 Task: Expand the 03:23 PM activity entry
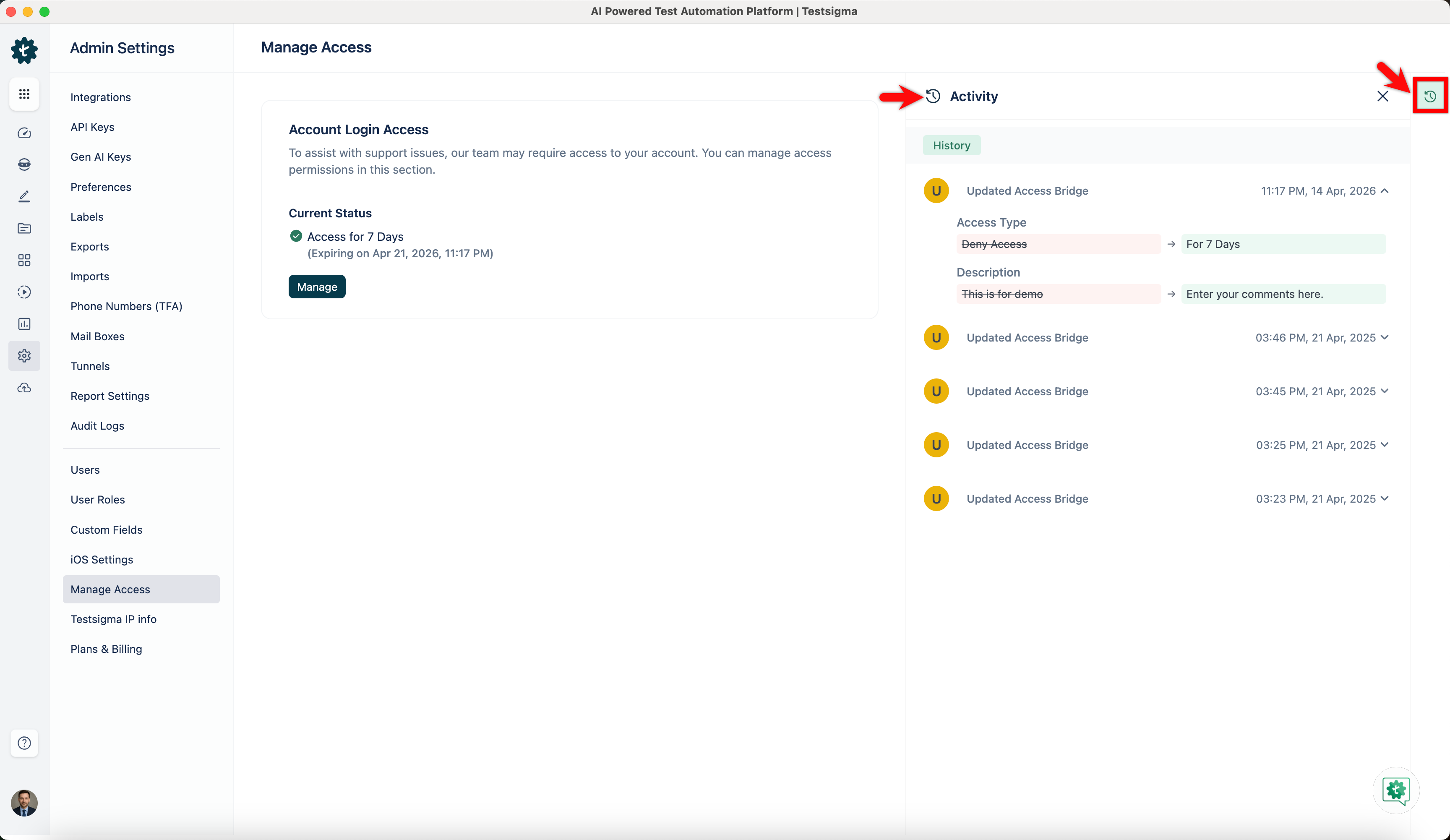coord(1385,498)
